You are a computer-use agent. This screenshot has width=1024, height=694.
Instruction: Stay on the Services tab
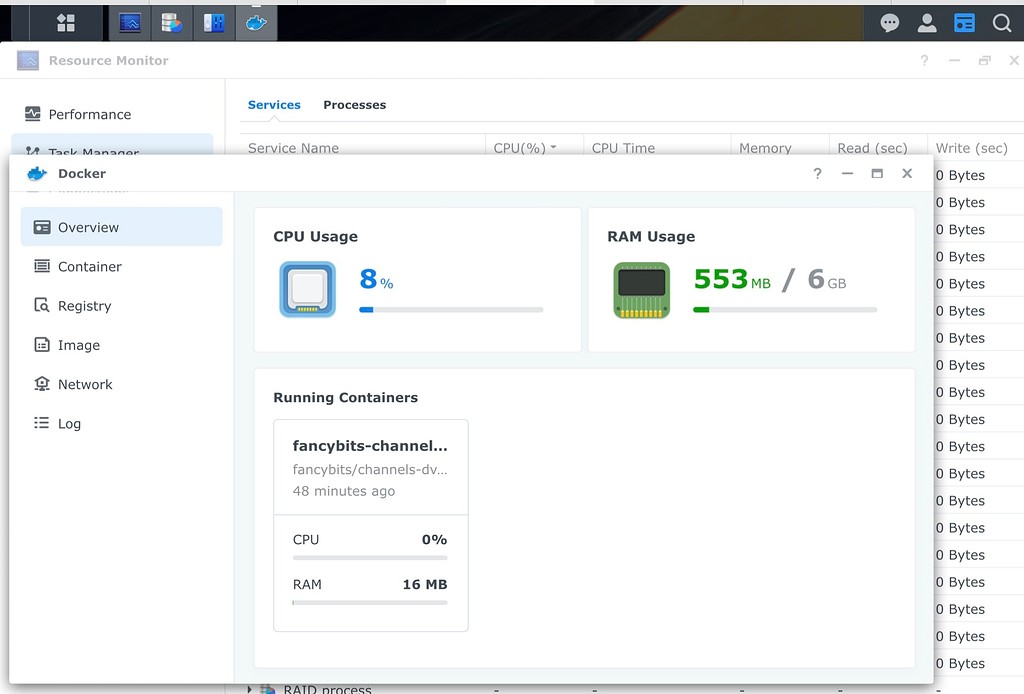pos(274,104)
